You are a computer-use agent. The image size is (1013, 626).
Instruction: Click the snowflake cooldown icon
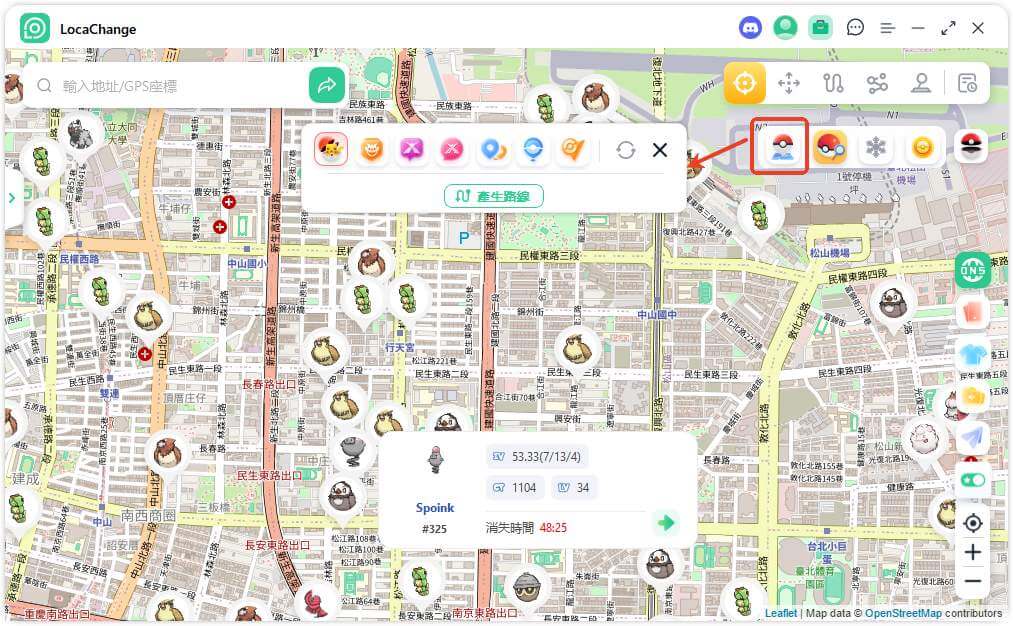[x=875, y=147]
